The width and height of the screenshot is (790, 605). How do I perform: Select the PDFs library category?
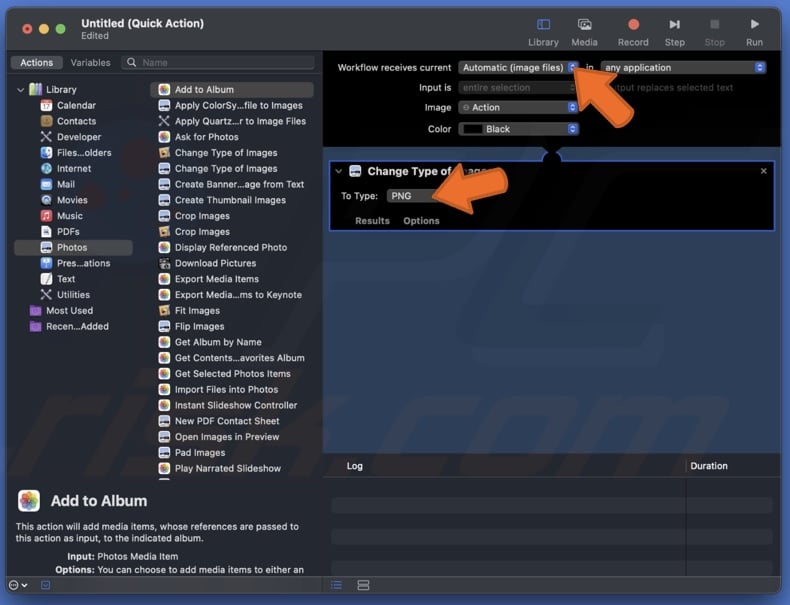tap(68, 232)
